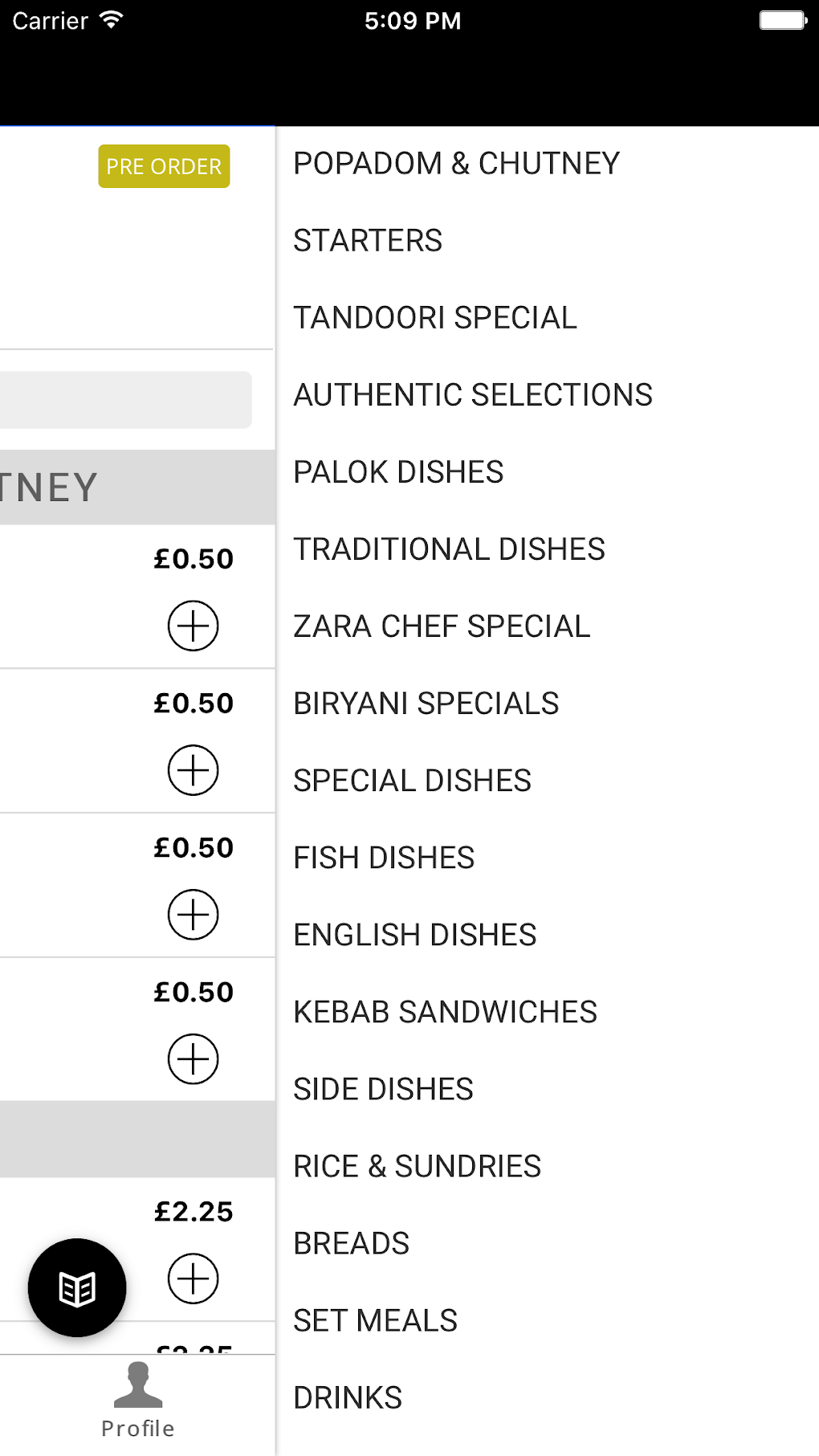
Task: Tap the gray search field
Action: tap(125, 399)
